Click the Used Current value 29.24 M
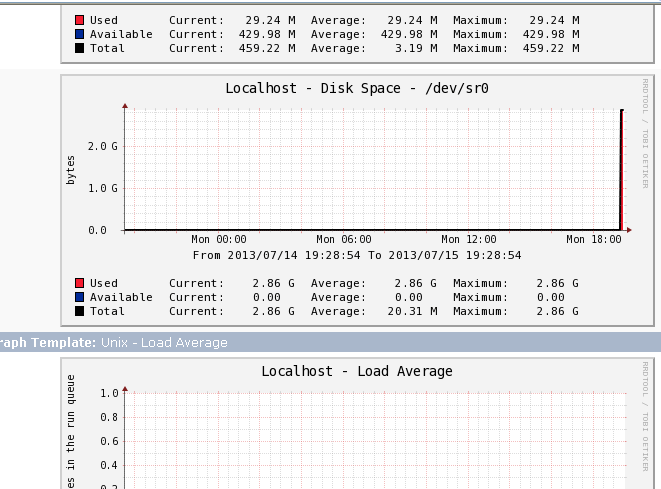The image size is (661, 489). [x=271, y=20]
